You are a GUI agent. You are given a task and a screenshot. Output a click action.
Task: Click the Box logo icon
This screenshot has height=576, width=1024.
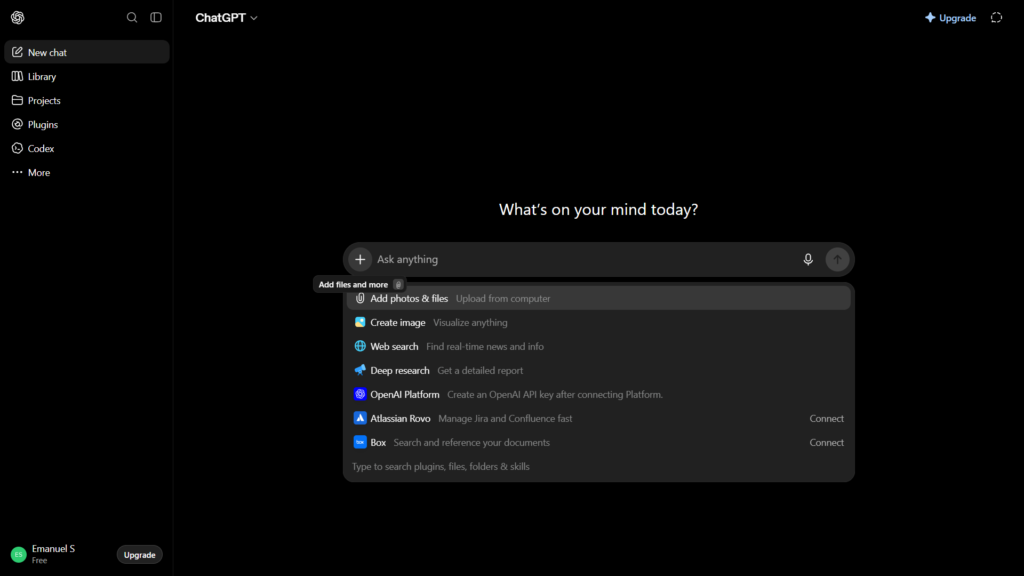360,442
